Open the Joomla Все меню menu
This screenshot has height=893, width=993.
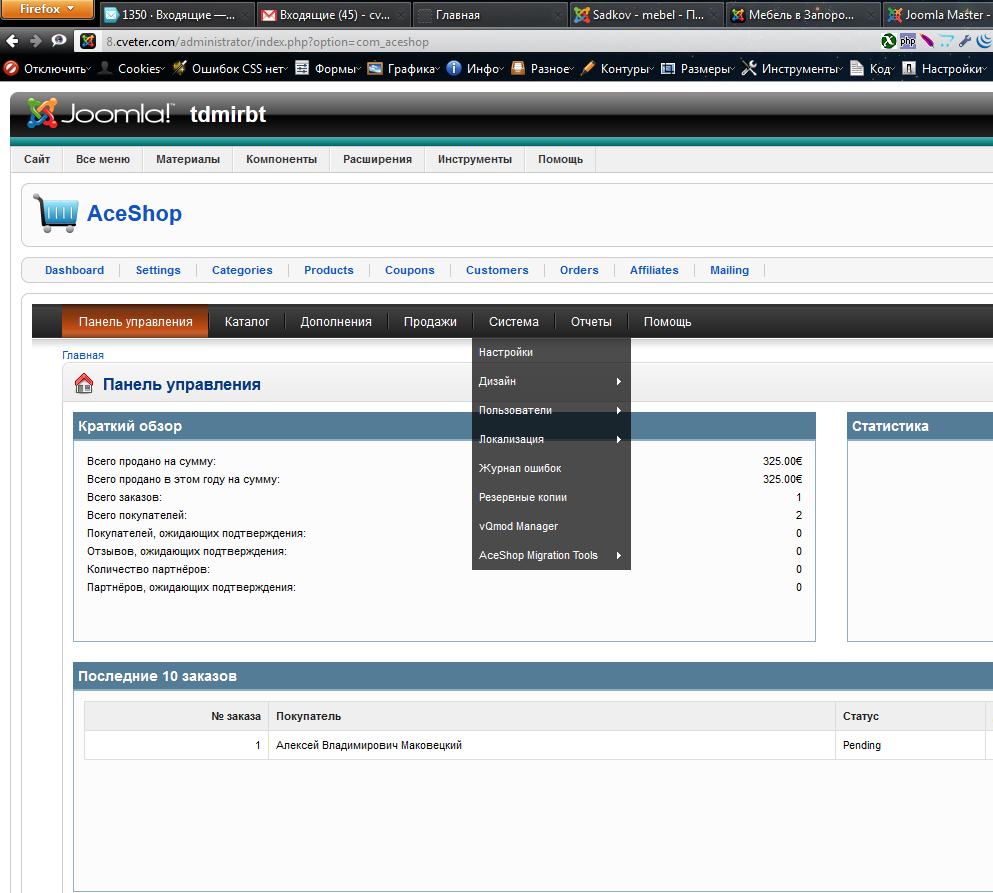[103, 160]
